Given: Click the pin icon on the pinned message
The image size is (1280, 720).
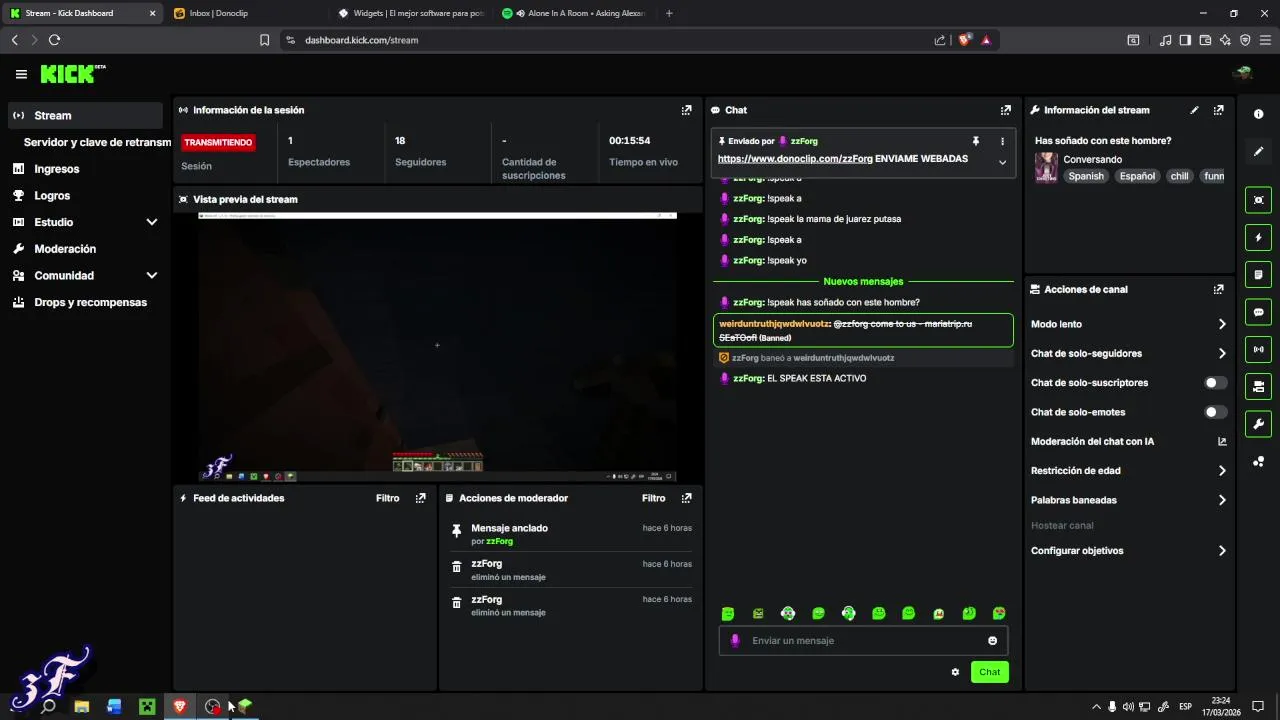Looking at the screenshot, I should pos(975,141).
